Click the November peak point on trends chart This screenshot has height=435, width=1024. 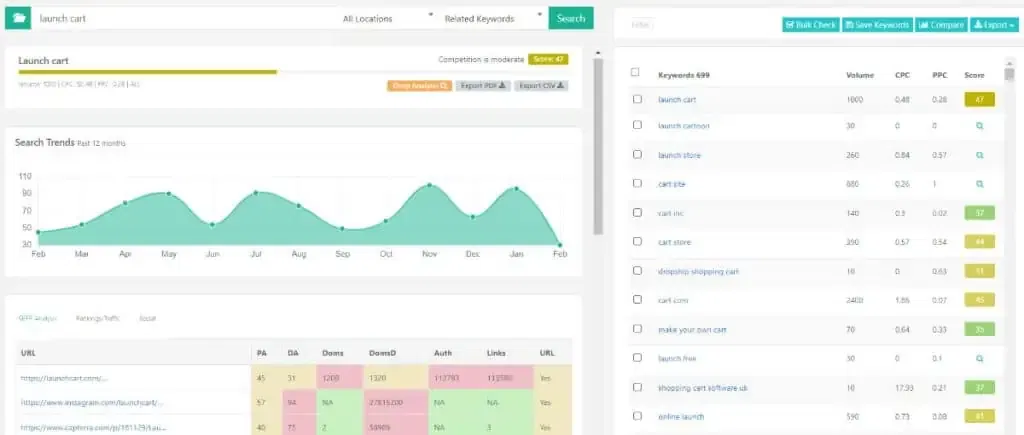coord(429,185)
